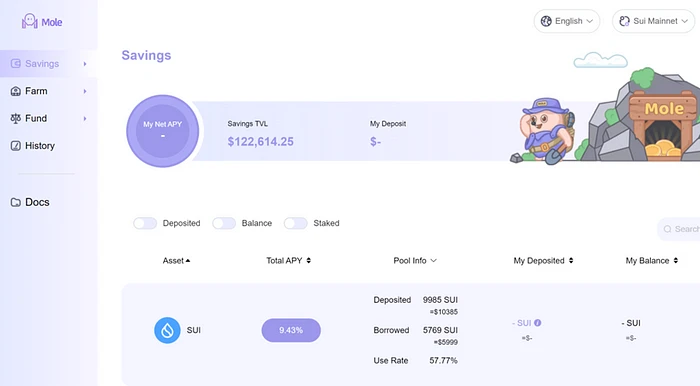Expand the Pool Info column dropdown
The height and width of the screenshot is (386, 700).
pos(415,261)
